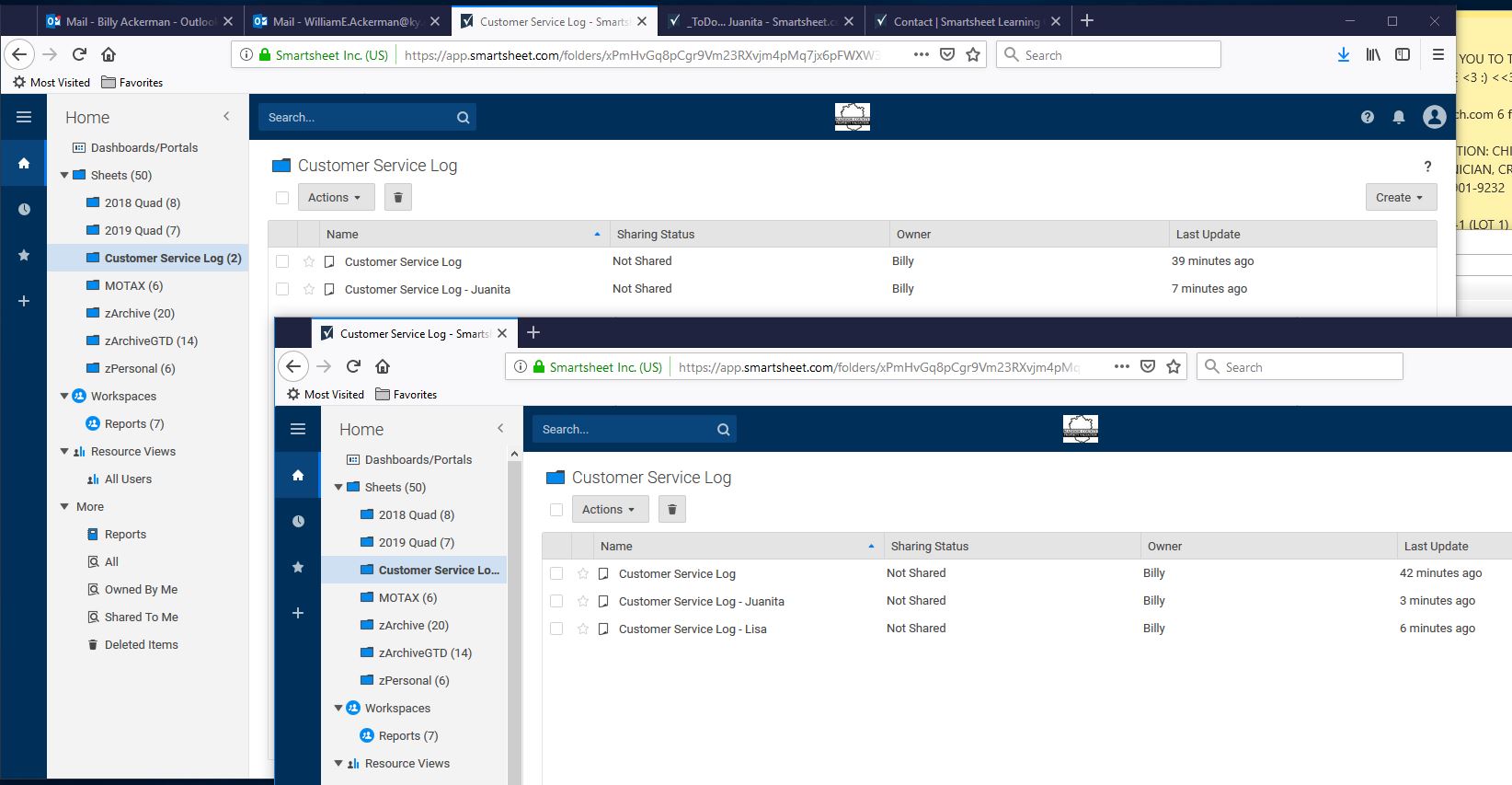Go back in front Firefox window
This screenshot has width=1512, height=785.
coord(293,366)
